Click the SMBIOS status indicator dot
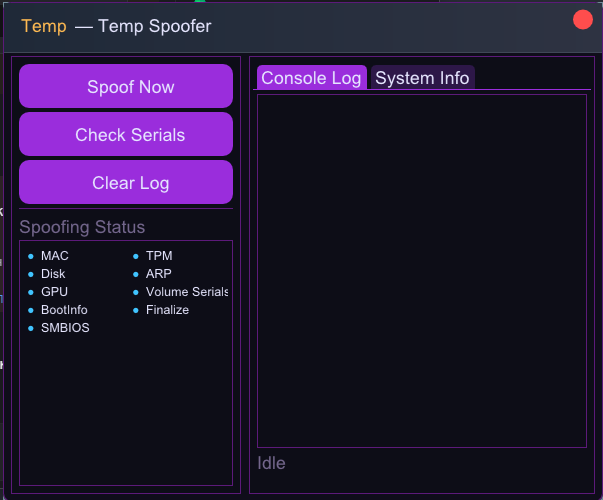The width and height of the screenshot is (603, 500). pos(31,328)
